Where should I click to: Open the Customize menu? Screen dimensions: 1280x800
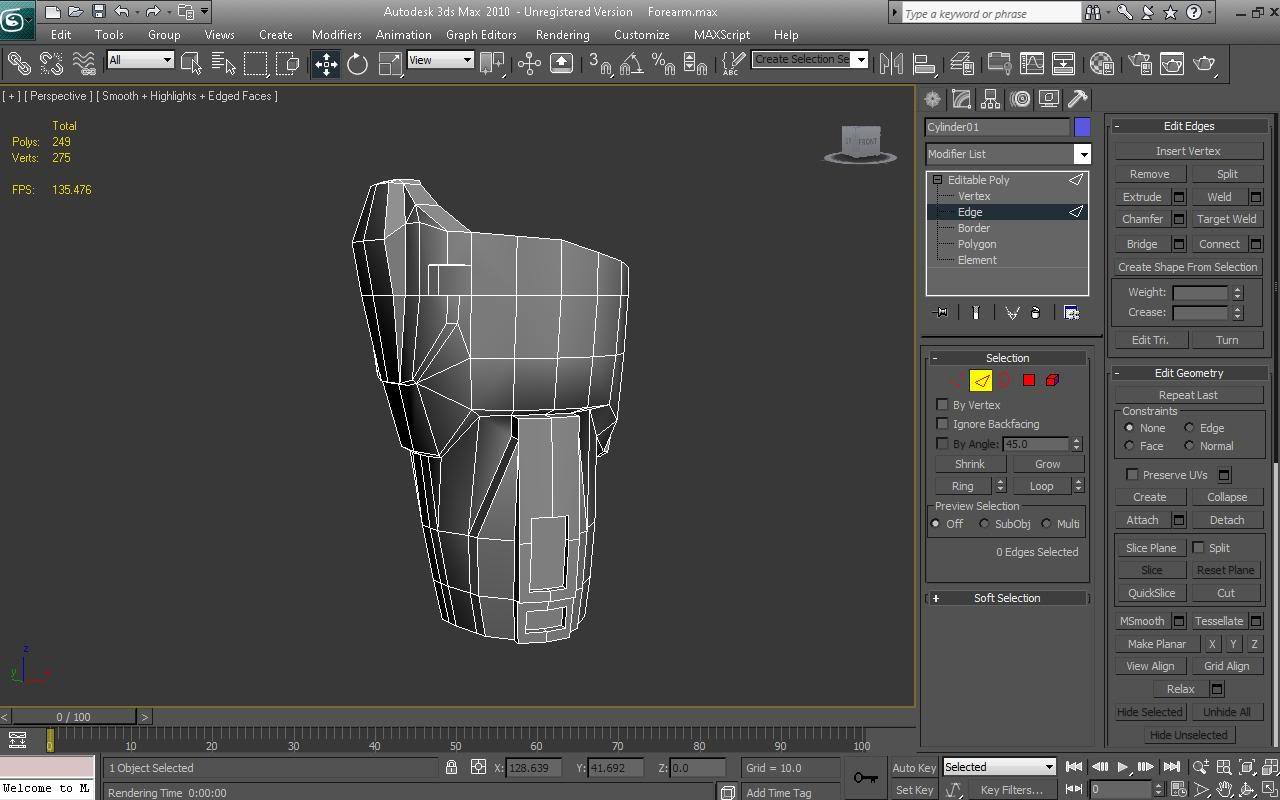(x=642, y=34)
